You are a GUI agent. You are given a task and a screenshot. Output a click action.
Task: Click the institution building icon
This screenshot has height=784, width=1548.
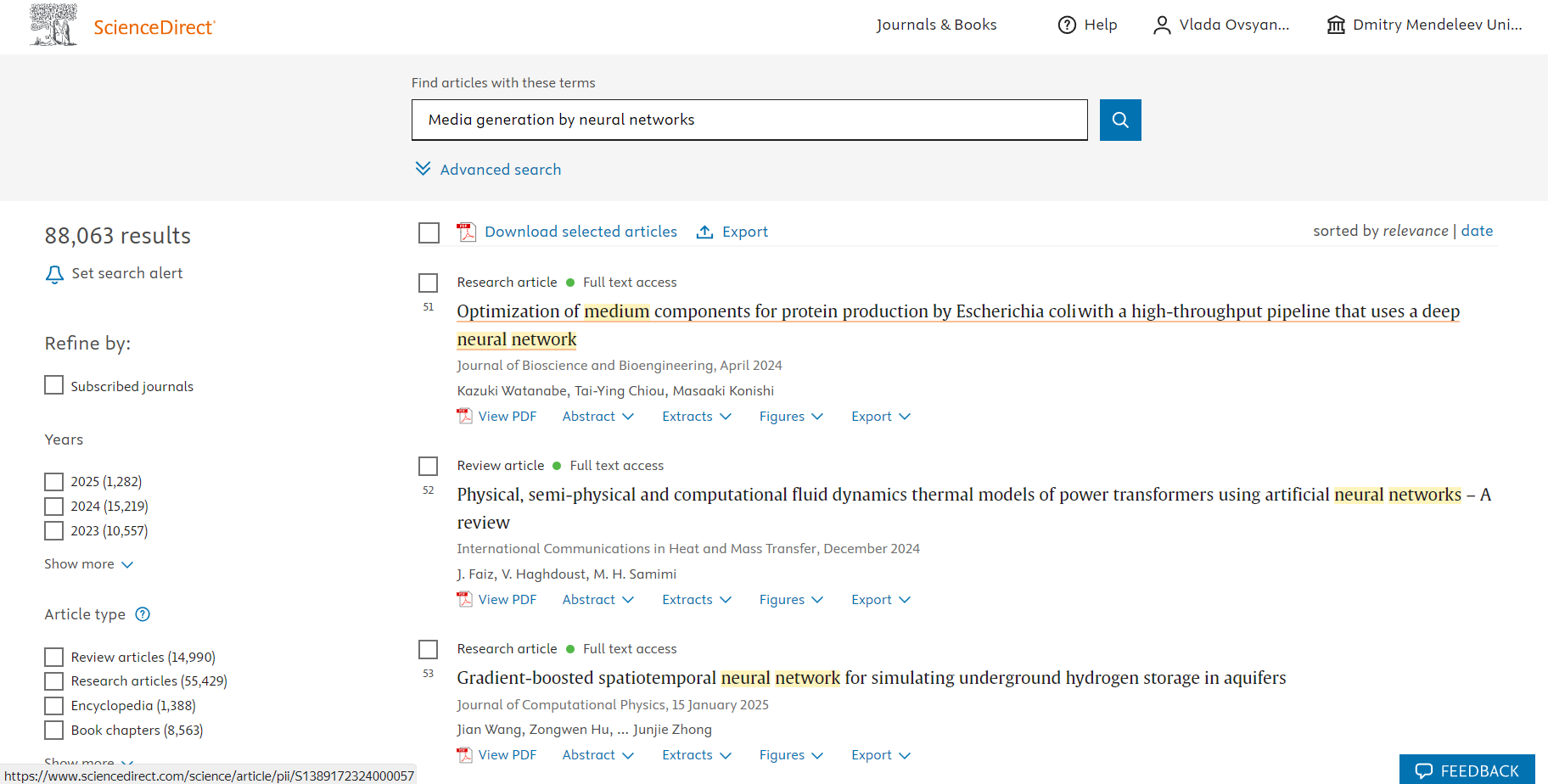point(1336,25)
